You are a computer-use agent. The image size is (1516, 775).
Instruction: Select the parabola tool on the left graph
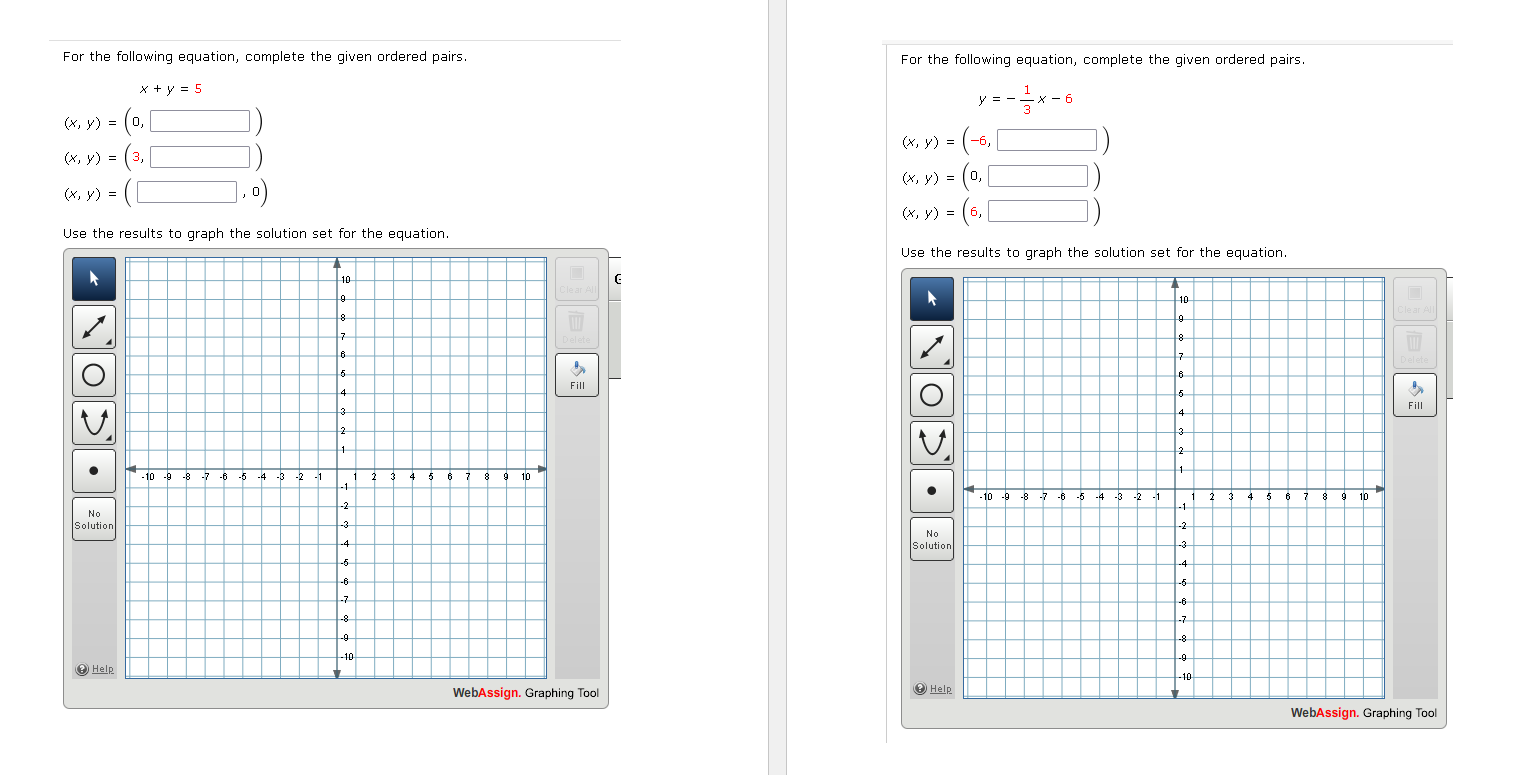tap(93, 422)
